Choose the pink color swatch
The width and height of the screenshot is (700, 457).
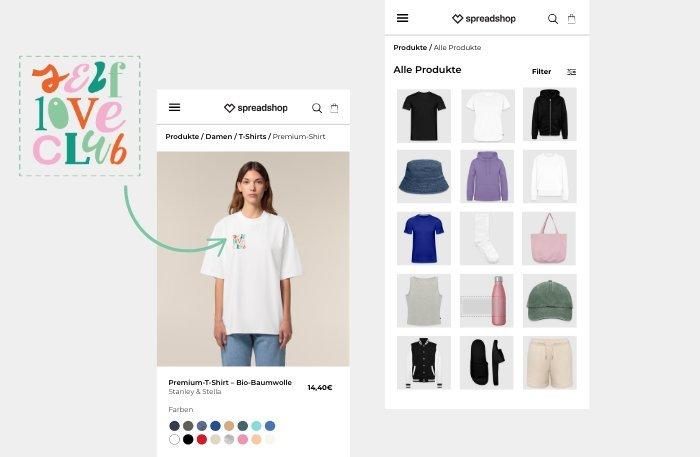[243, 440]
